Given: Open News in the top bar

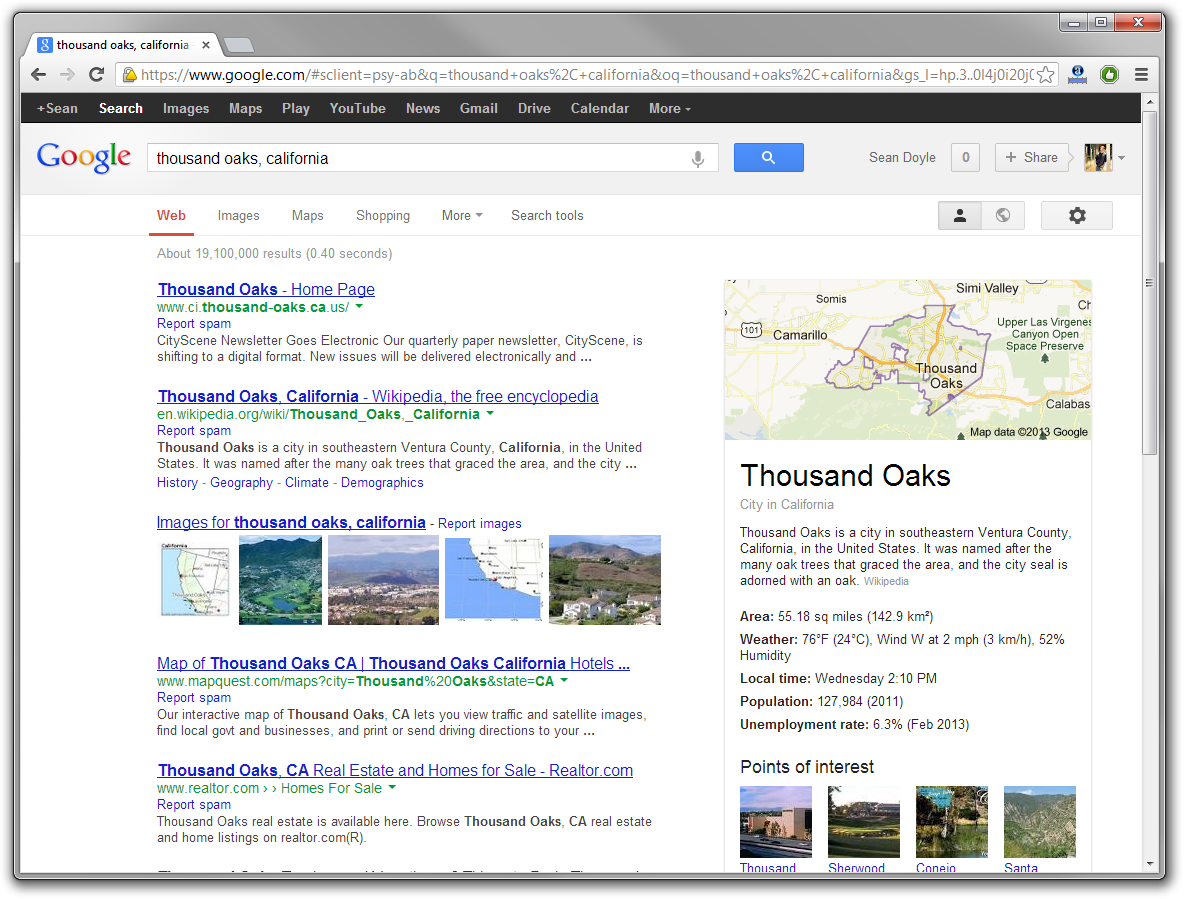Looking at the screenshot, I should pyautogui.click(x=423, y=109).
